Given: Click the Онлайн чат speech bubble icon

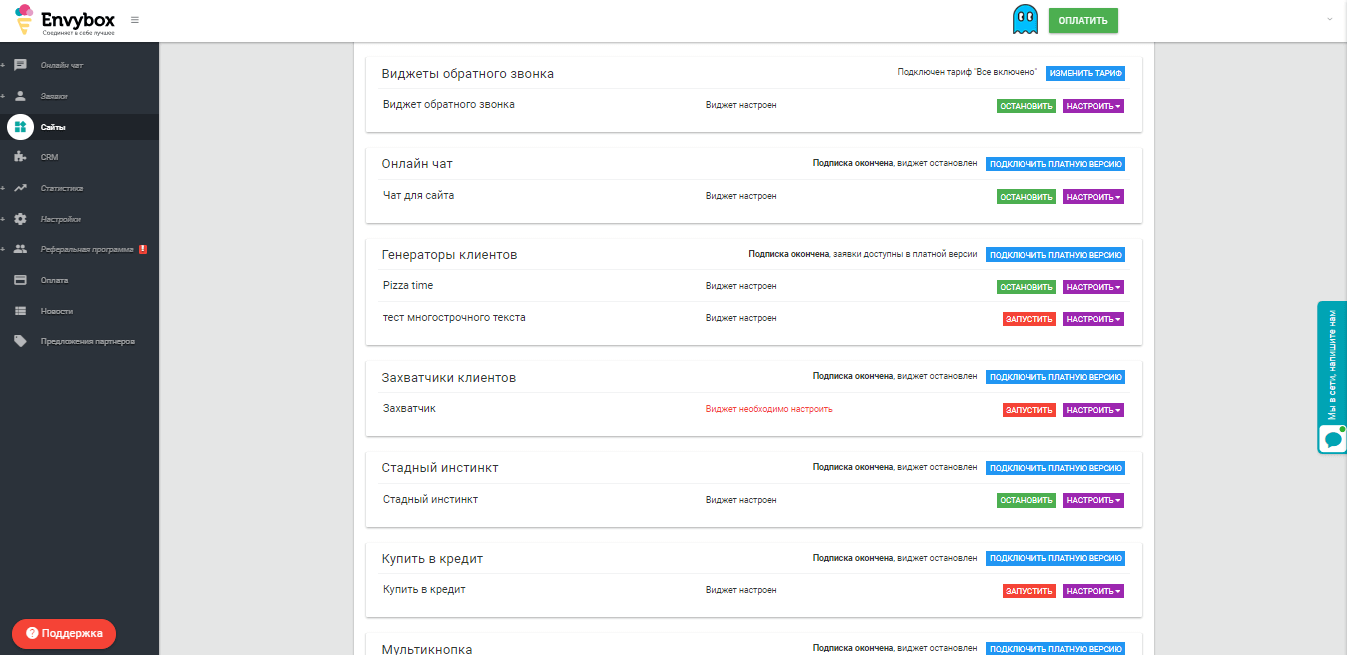Looking at the screenshot, I should (x=20, y=65).
